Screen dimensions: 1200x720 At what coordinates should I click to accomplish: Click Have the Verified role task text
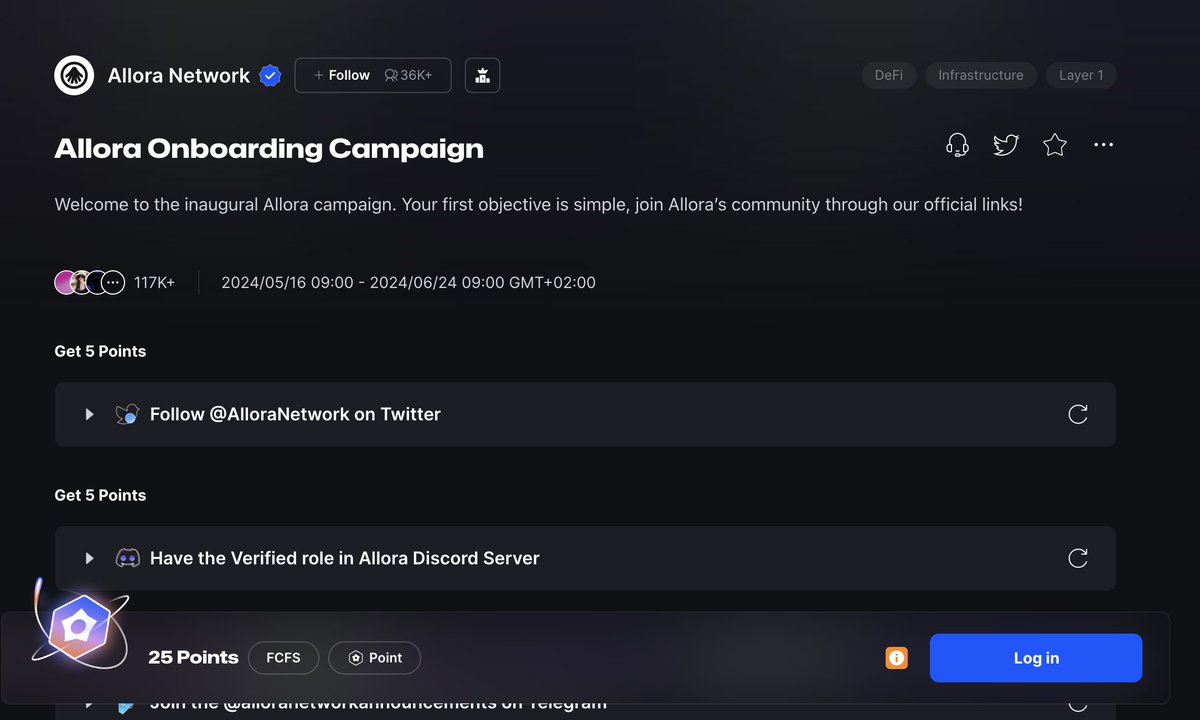point(345,558)
